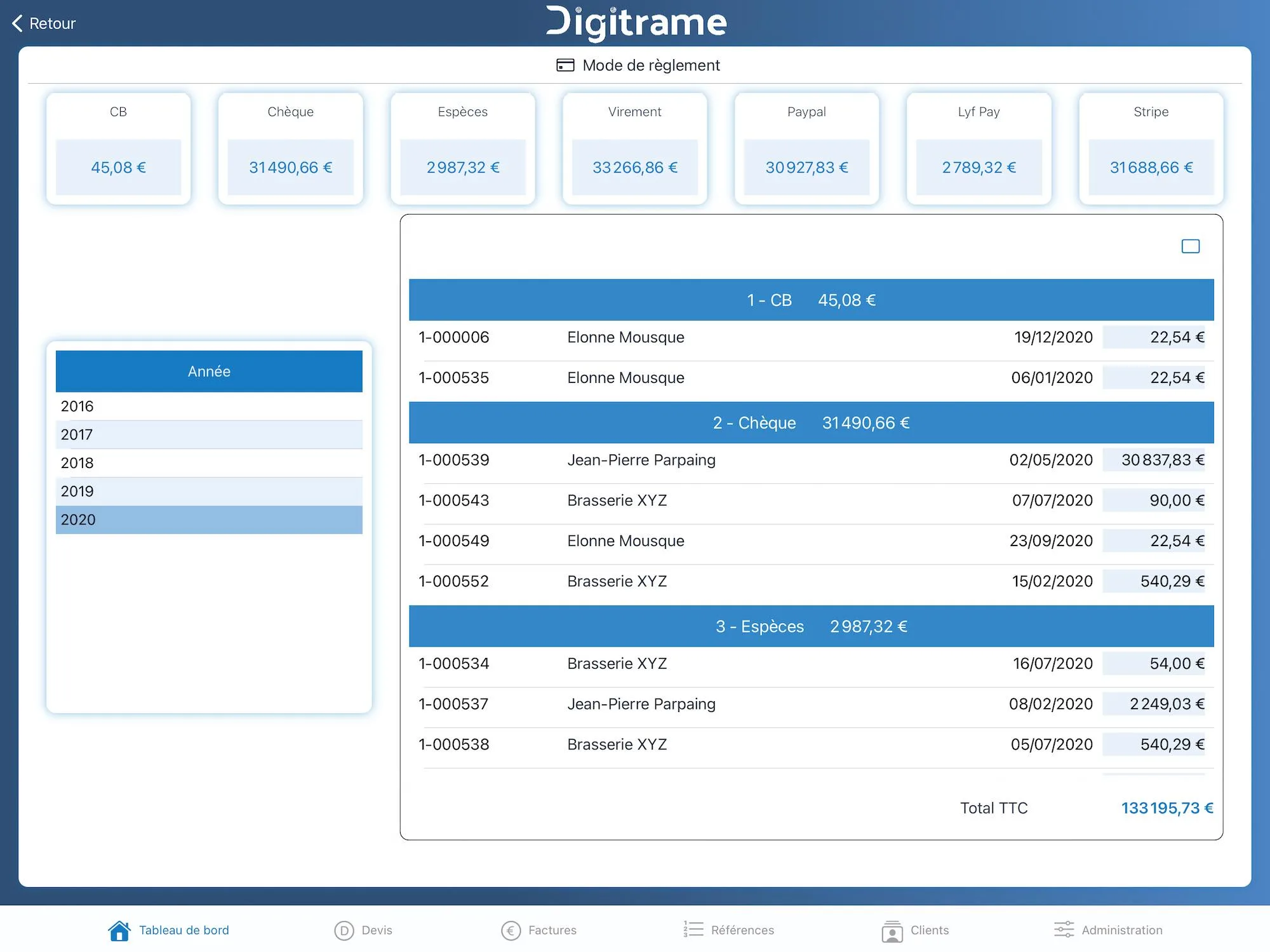The image size is (1270, 952).
Task: Open Clients via the contact card icon
Action: click(x=892, y=931)
